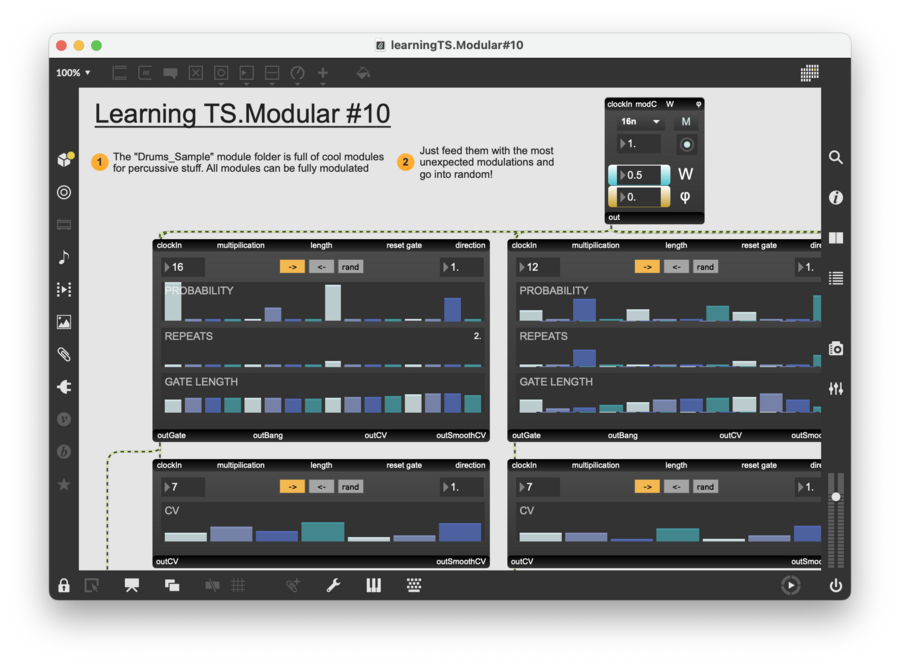The width and height of the screenshot is (900, 665).
Task: Click the learningTS.Modular#10 window title document icon
Action: pyautogui.click(x=380, y=45)
